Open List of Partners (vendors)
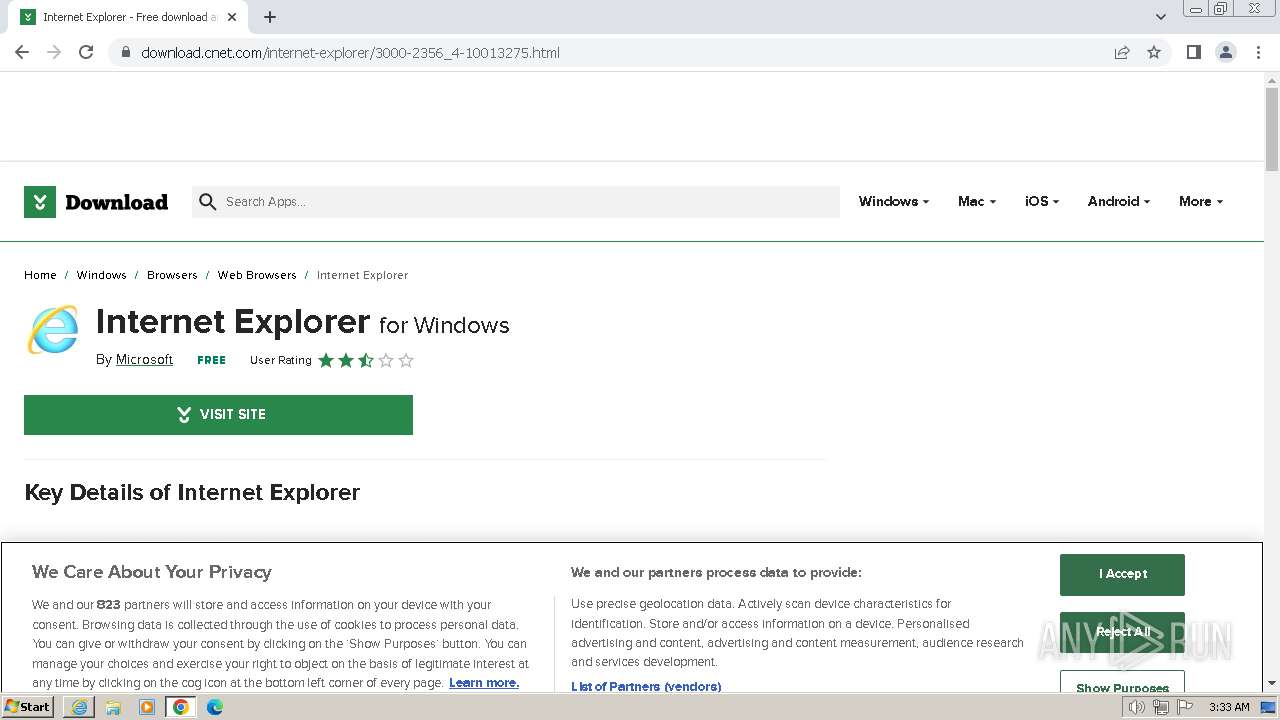The image size is (1280, 720). click(x=646, y=687)
